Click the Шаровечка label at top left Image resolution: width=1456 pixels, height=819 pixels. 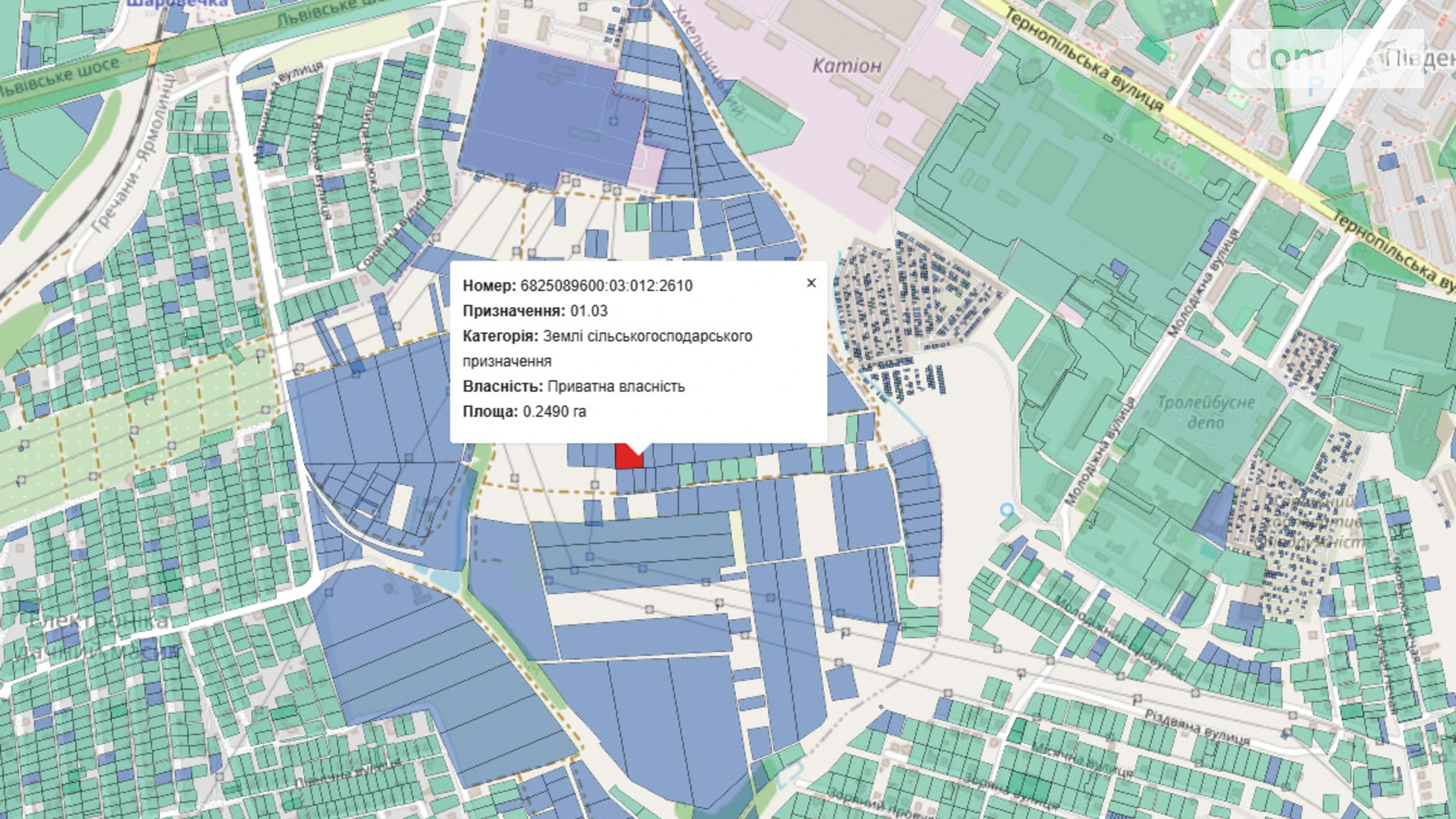(x=177, y=4)
